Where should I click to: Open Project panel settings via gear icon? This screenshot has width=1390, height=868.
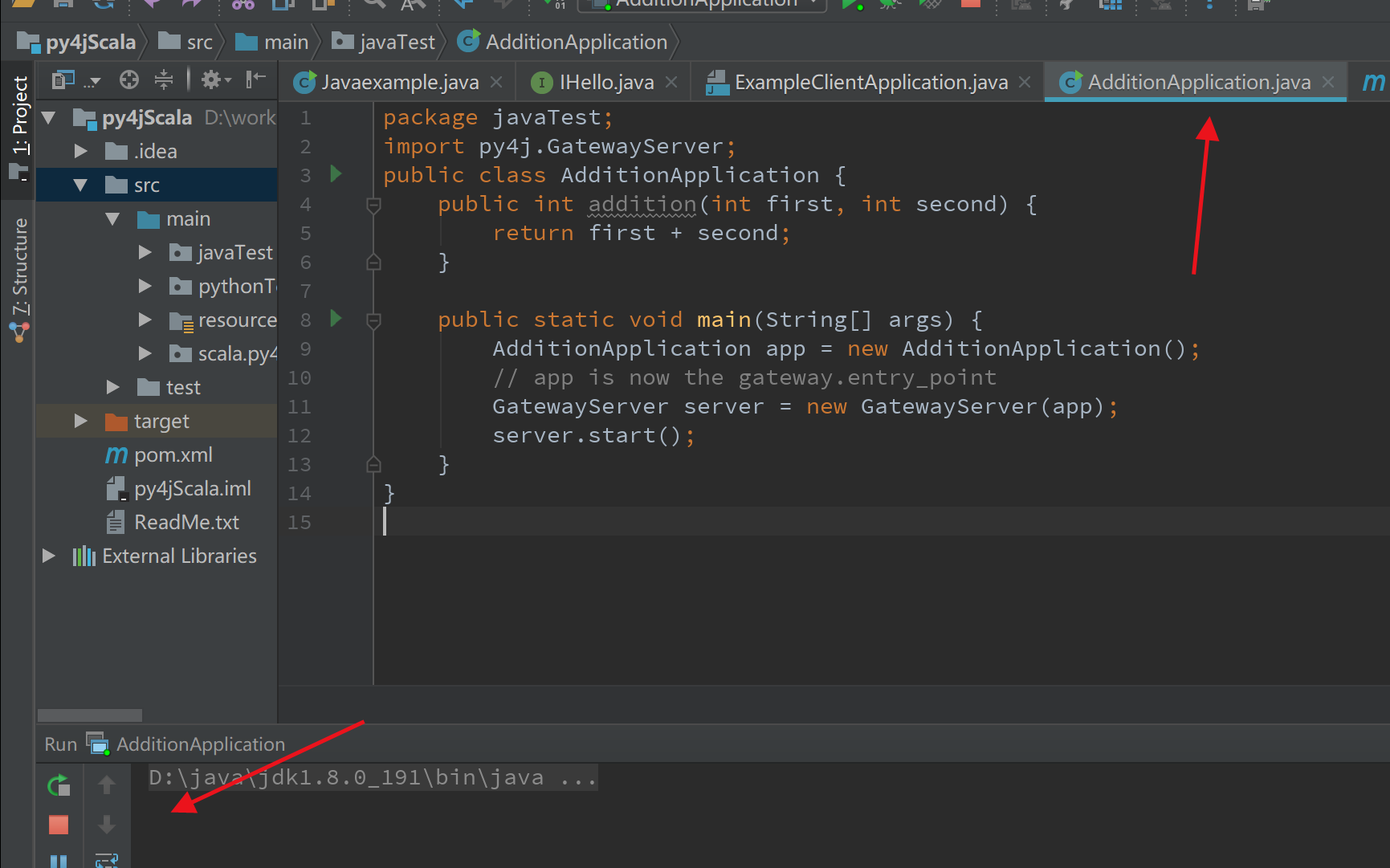coord(210,79)
